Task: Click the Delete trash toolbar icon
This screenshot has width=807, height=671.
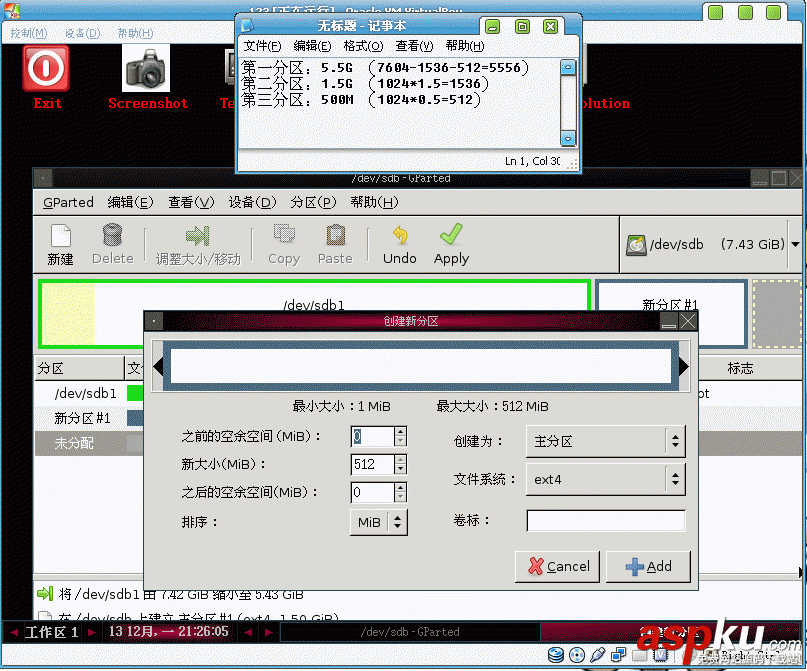Action: pos(112,235)
